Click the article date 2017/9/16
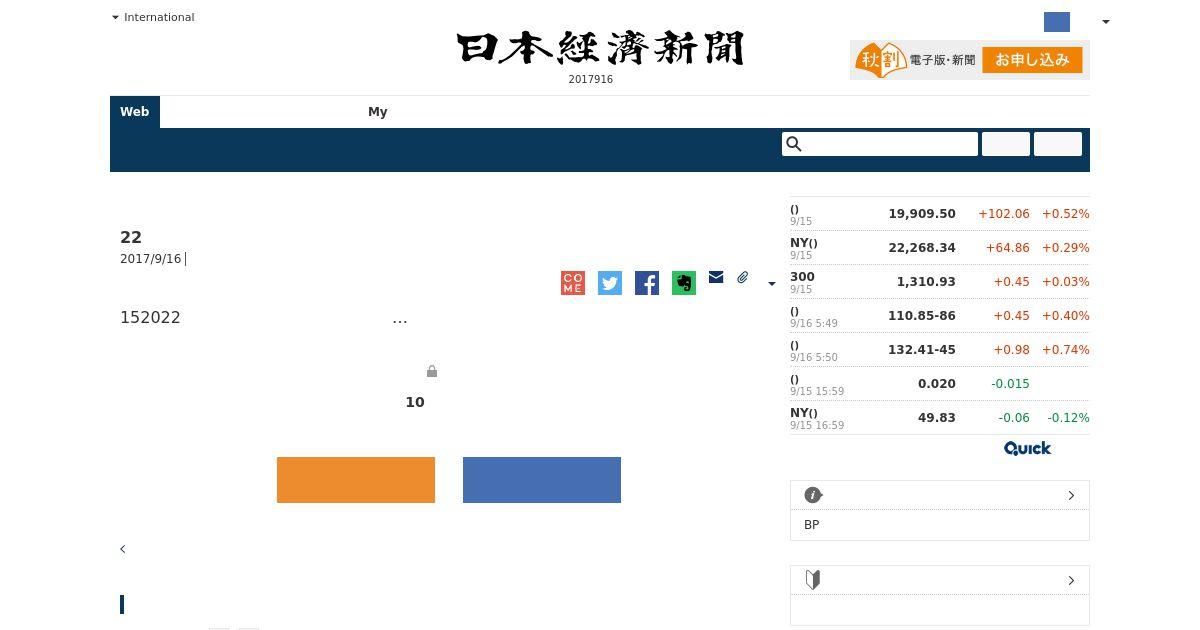The height and width of the screenshot is (630, 1200). [x=151, y=259]
